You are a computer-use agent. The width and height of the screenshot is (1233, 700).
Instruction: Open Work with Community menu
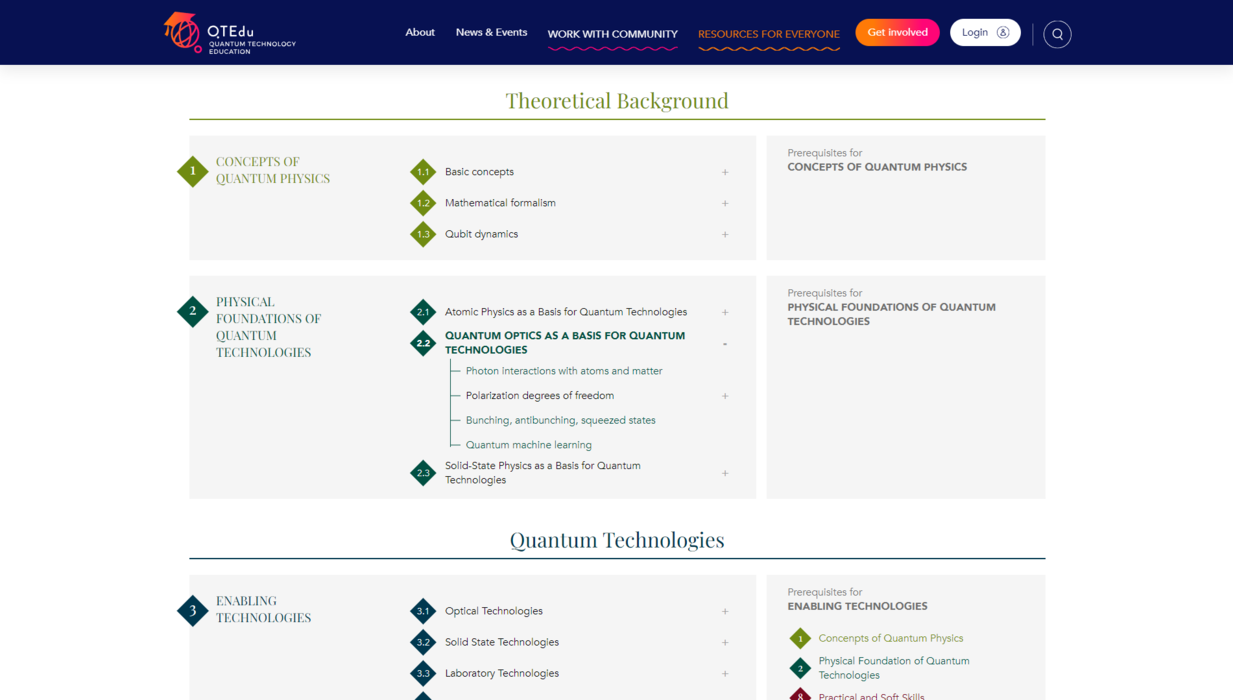pos(612,34)
